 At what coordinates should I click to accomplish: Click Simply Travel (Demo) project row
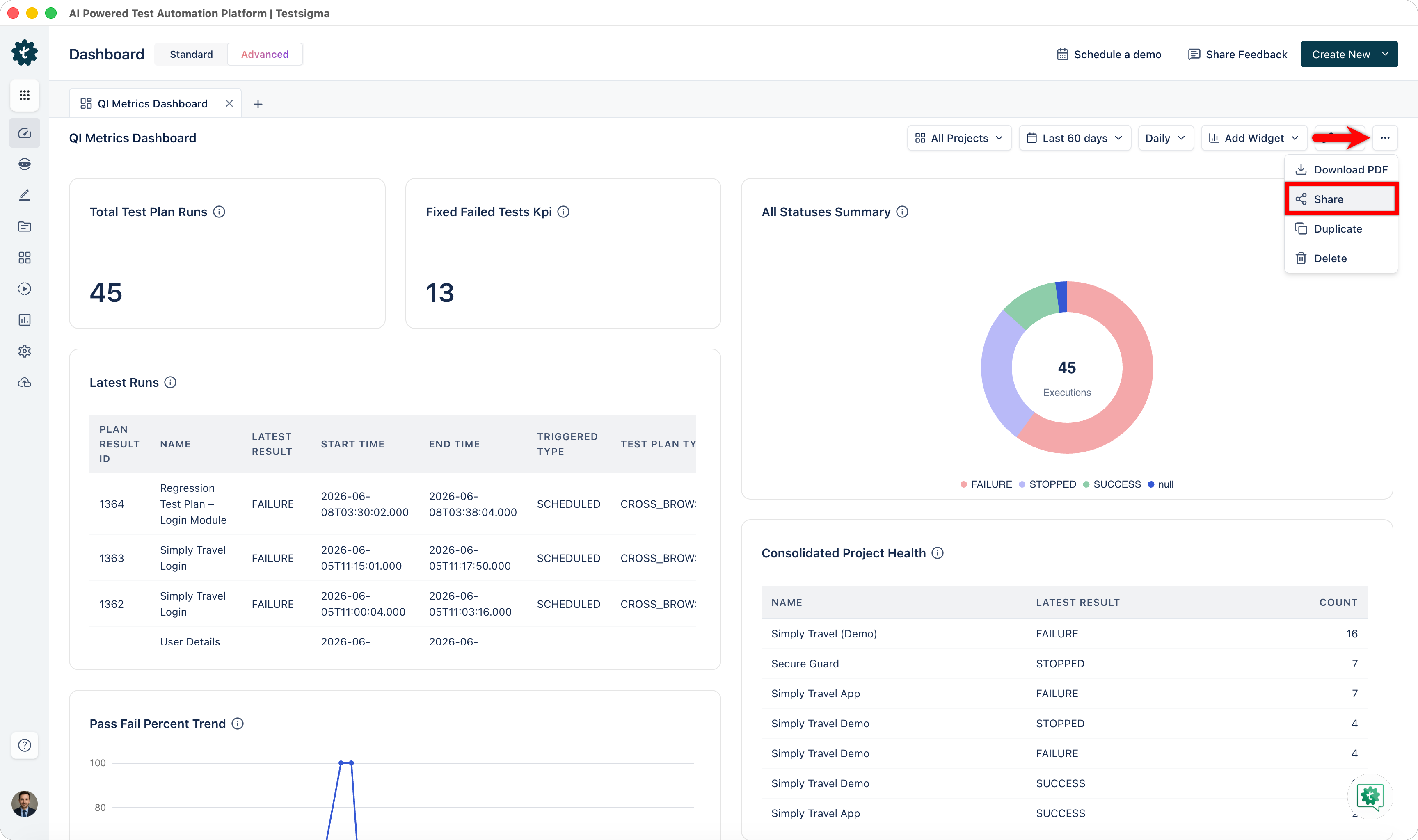pos(1064,634)
